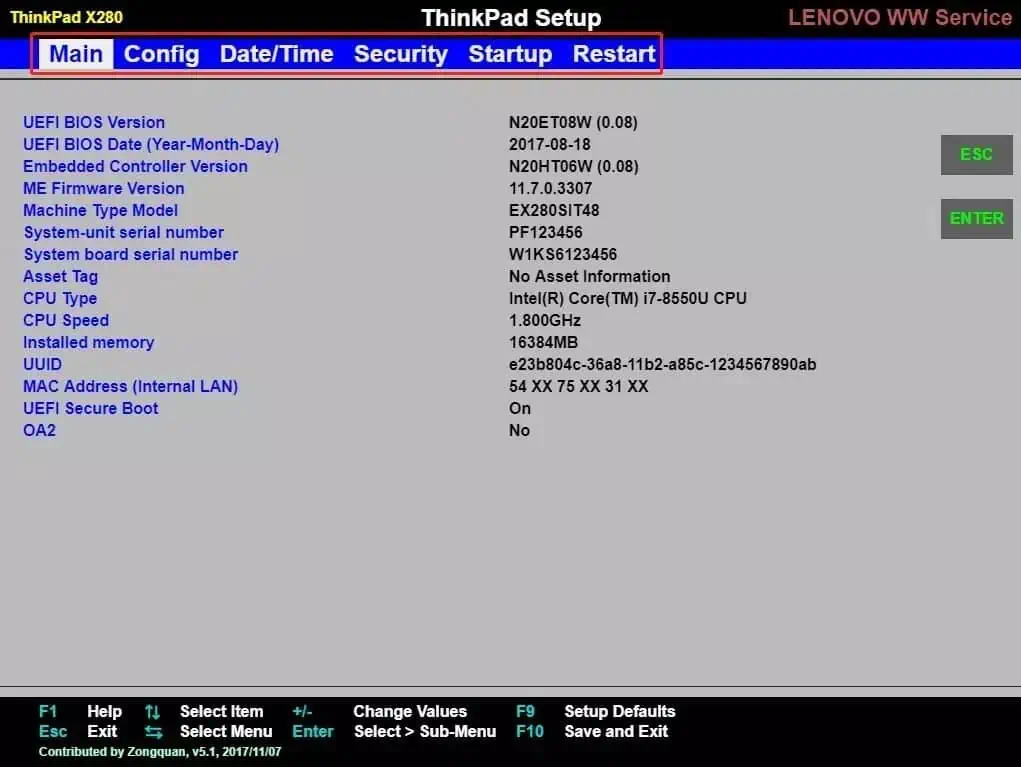Open the Config tab
Viewport: 1021px width, 767px height.
tap(161, 54)
